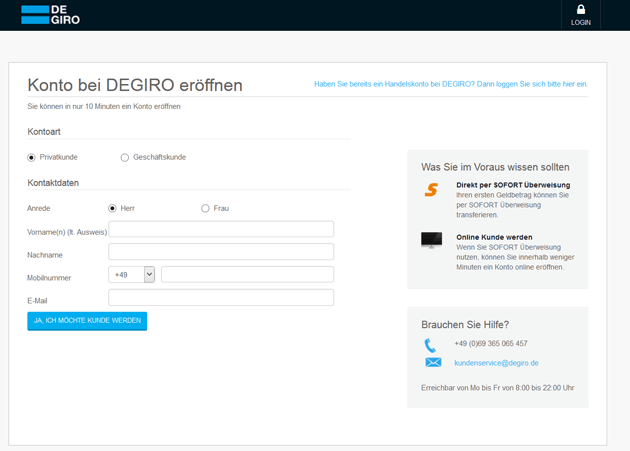Image resolution: width=630 pixels, height=451 pixels.
Task: Click the DEGIRO logo in header
Action: click(x=51, y=15)
